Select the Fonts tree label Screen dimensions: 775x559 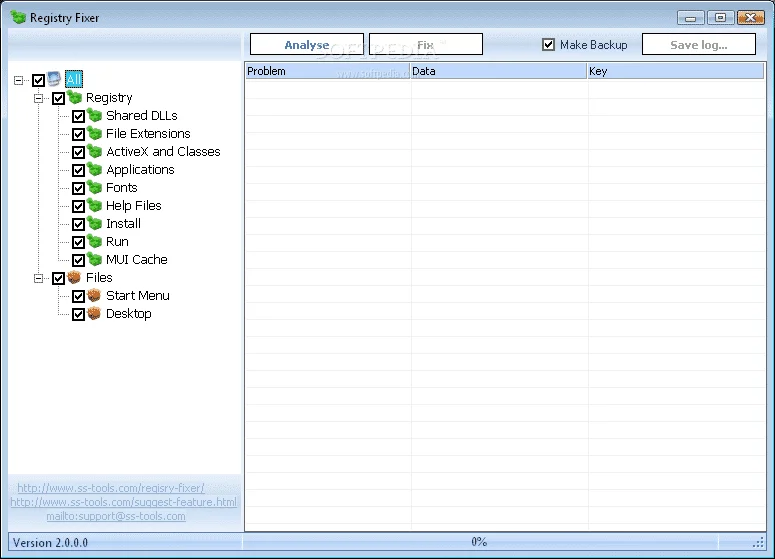(122, 188)
